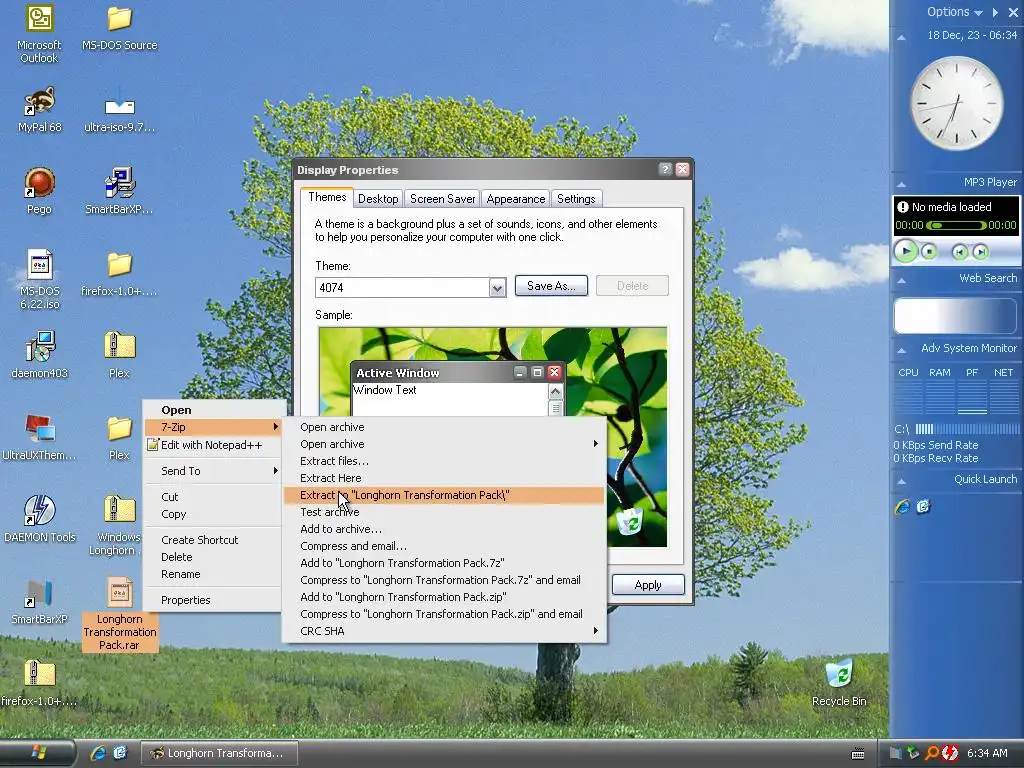Open the sidebar Options dropdown
1024x768 pixels.
(x=954, y=12)
